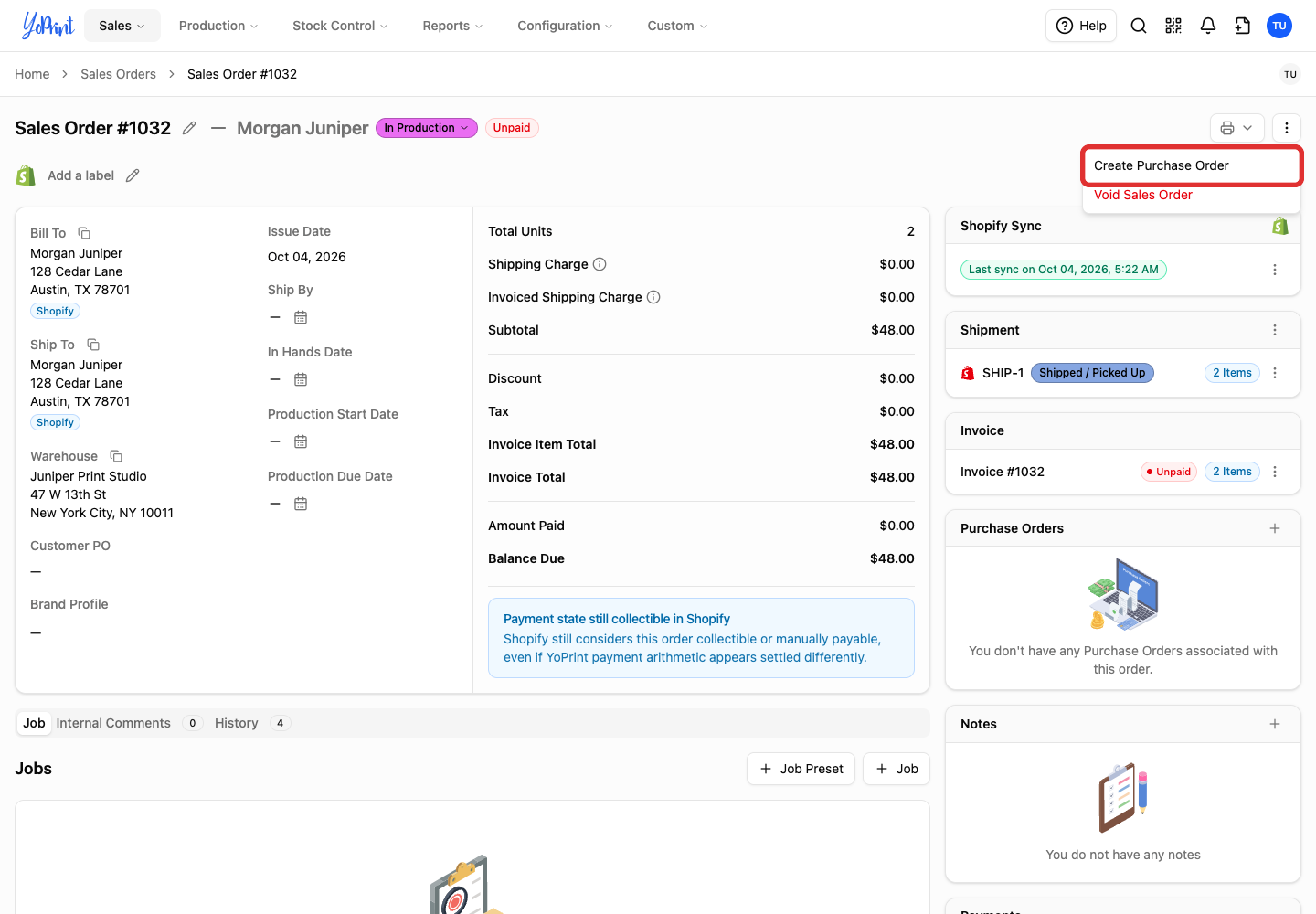
Task: Expand the Reports navigation menu
Action: tap(452, 26)
